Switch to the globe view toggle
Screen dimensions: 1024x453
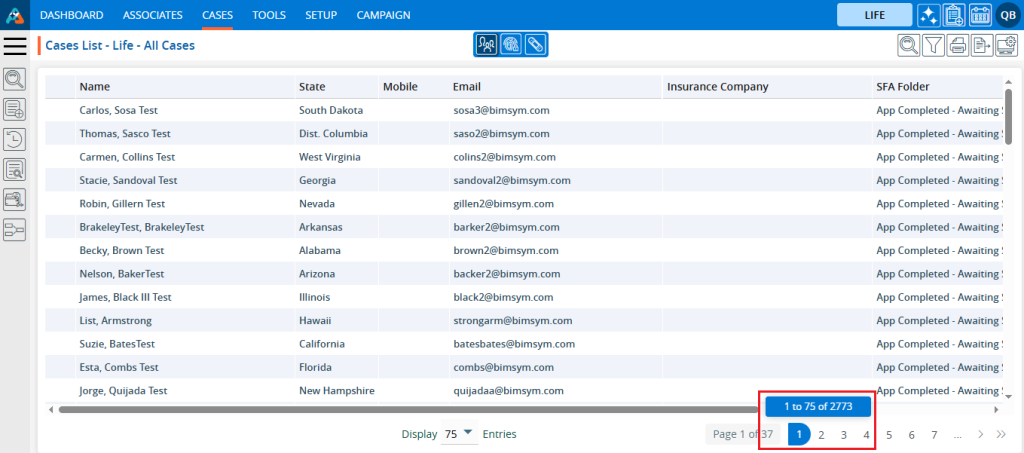point(510,45)
